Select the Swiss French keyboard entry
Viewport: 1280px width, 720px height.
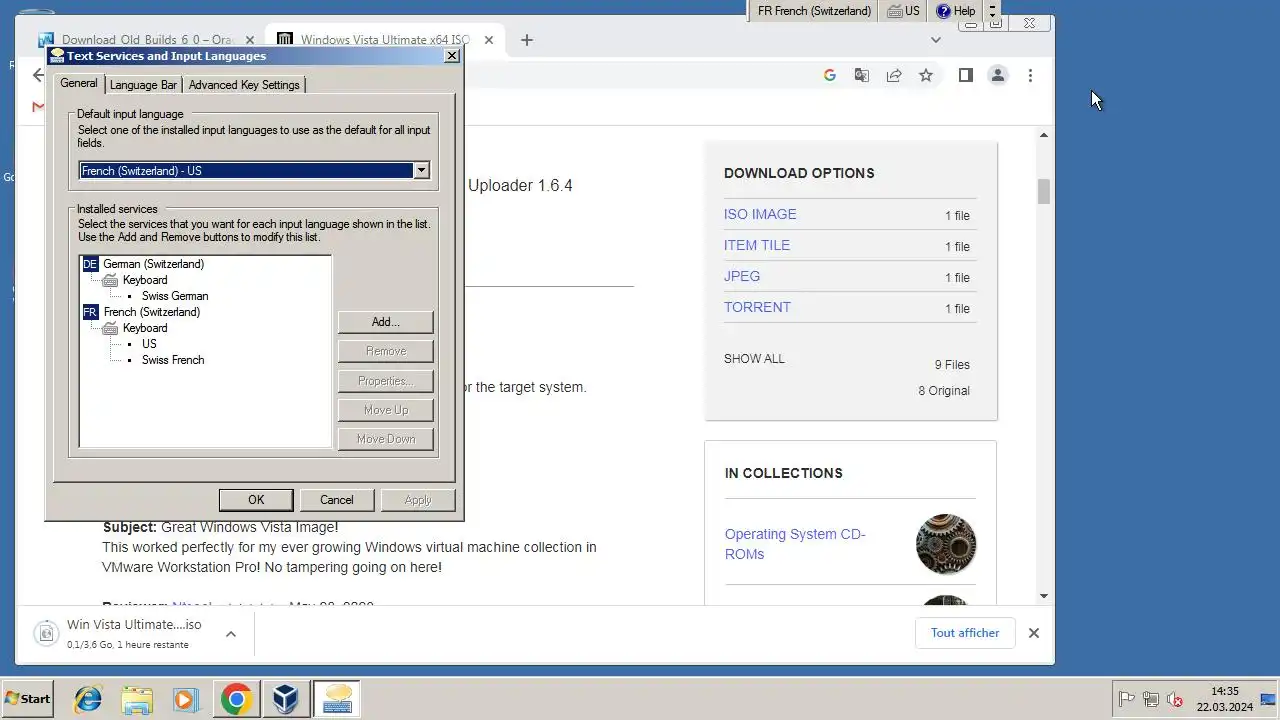pyautogui.click(x=173, y=360)
